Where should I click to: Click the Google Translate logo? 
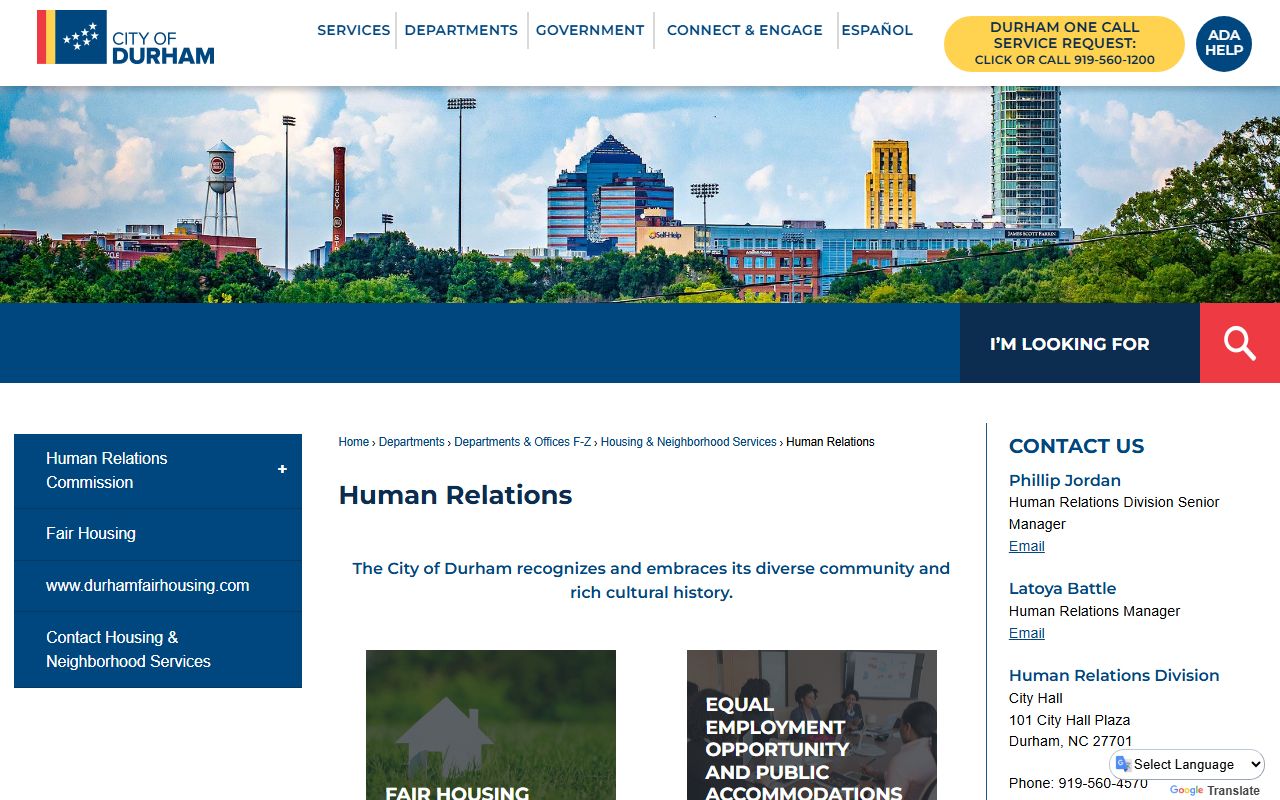point(1186,790)
